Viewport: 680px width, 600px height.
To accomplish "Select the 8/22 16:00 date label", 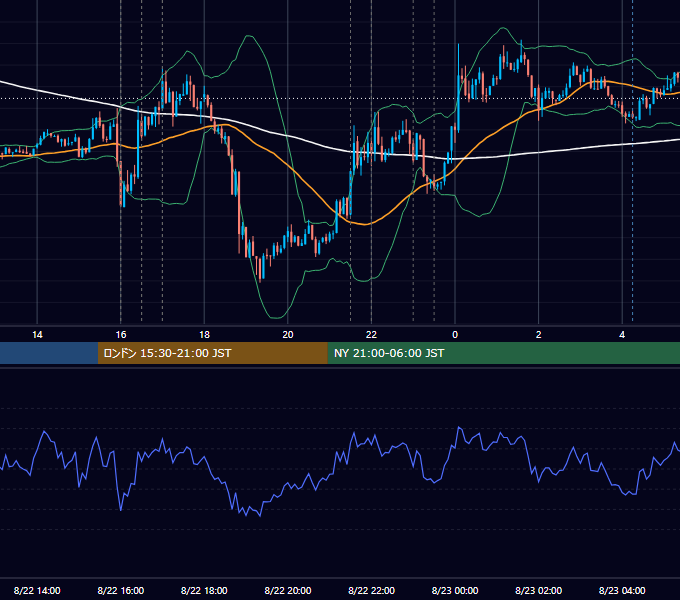I will click(121, 590).
